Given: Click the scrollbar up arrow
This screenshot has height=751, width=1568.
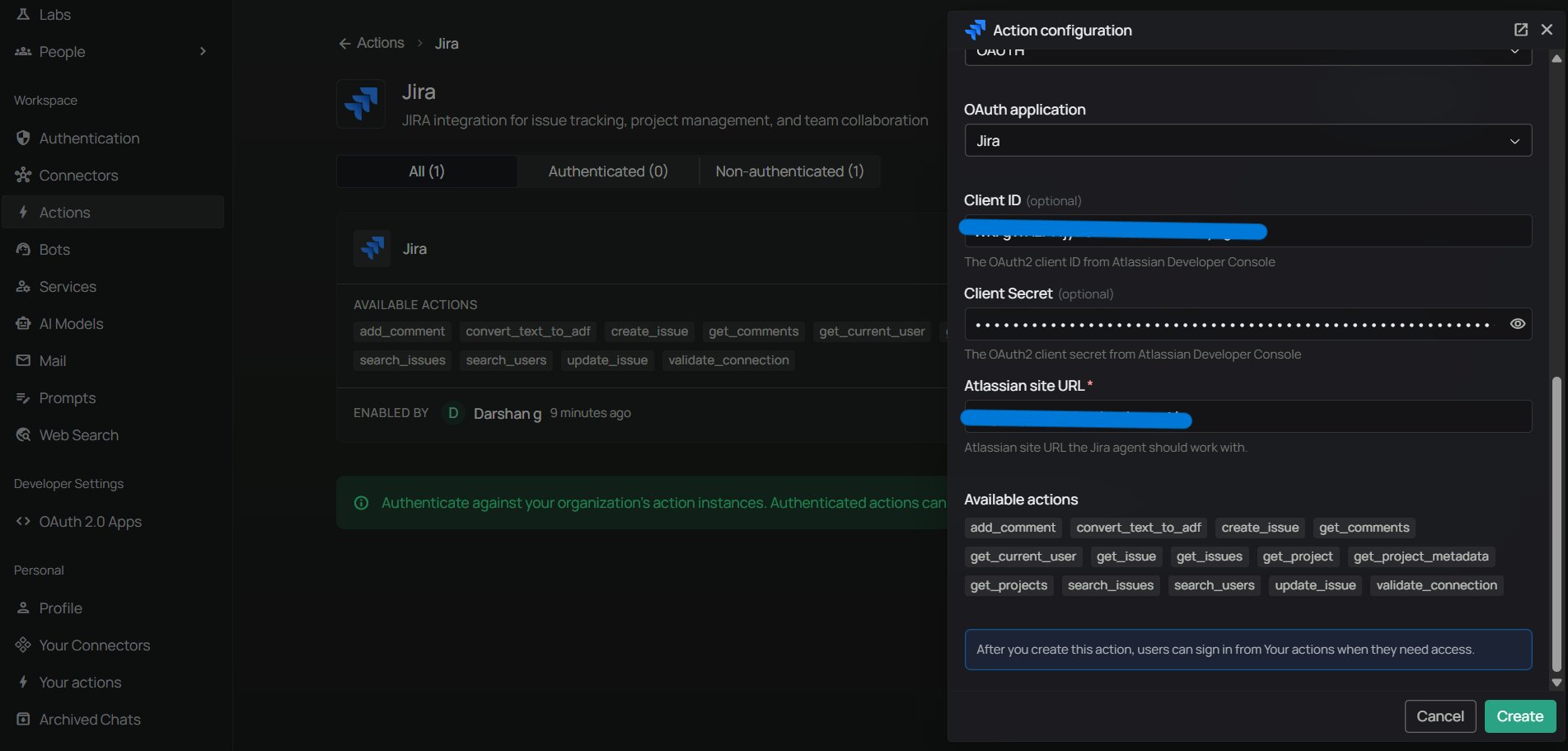Looking at the screenshot, I should pos(1556,59).
